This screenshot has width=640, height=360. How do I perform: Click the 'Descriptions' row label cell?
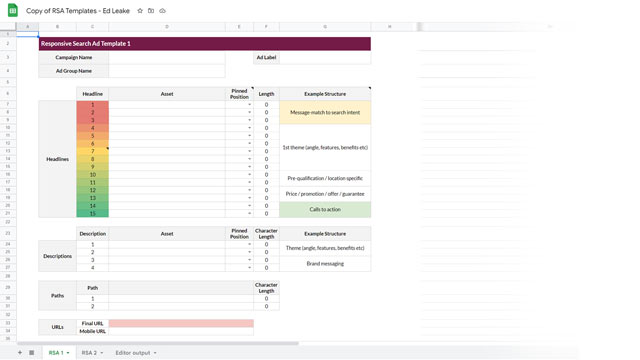(58, 256)
